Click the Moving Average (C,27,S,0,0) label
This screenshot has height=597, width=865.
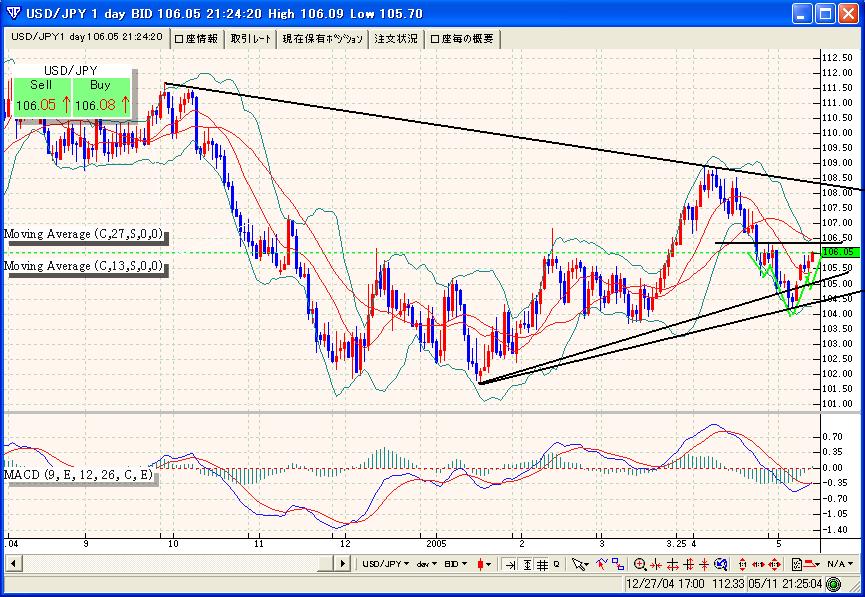pyautogui.click(x=84, y=234)
